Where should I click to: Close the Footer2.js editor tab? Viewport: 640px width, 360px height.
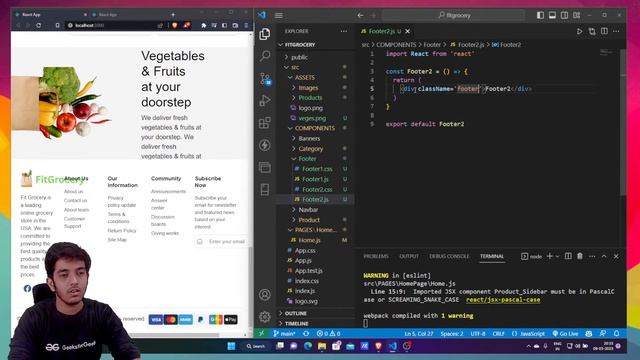[x=408, y=31]
